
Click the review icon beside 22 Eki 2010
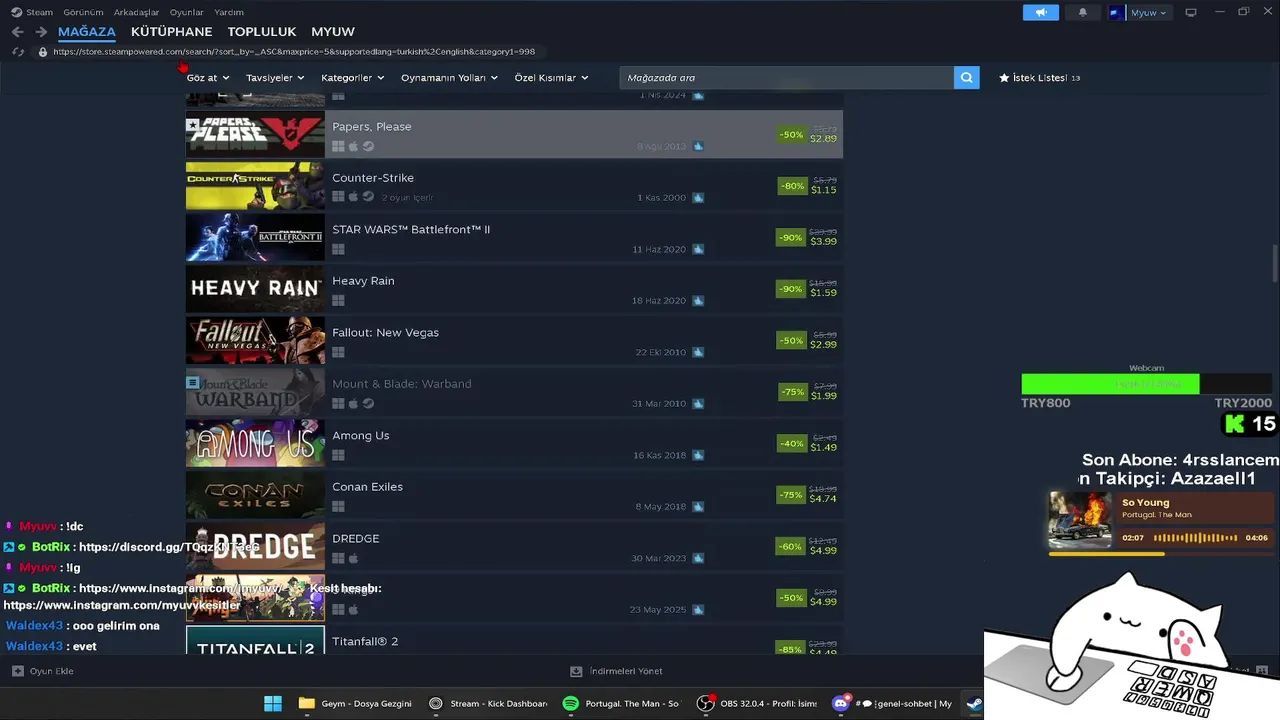(698, 352)
